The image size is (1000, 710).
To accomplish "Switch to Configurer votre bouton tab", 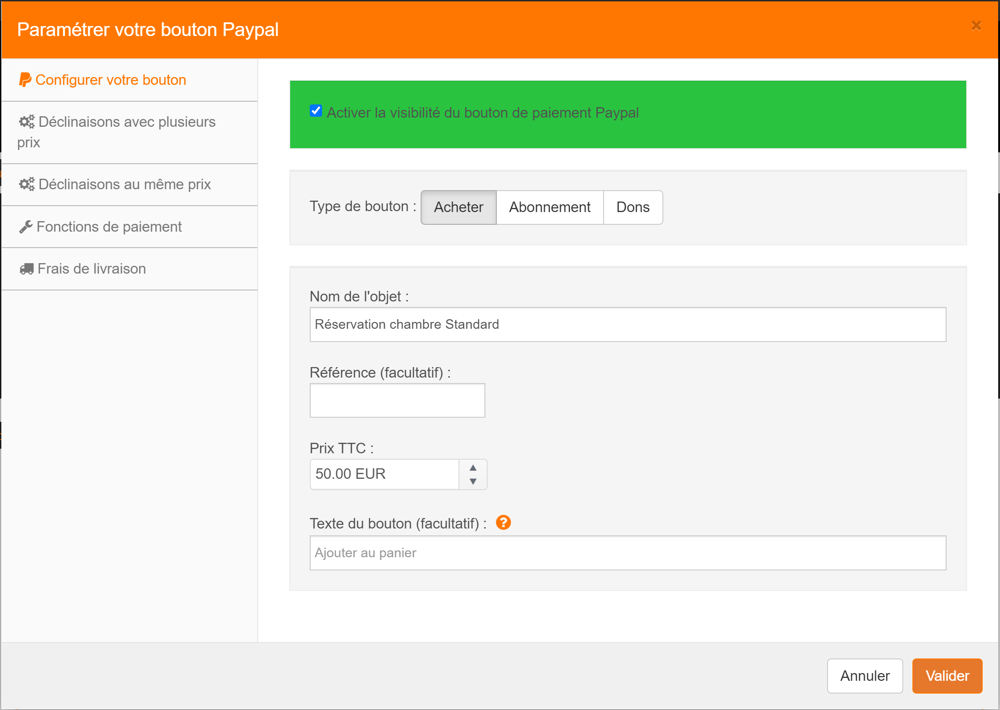I will point(110,80).
